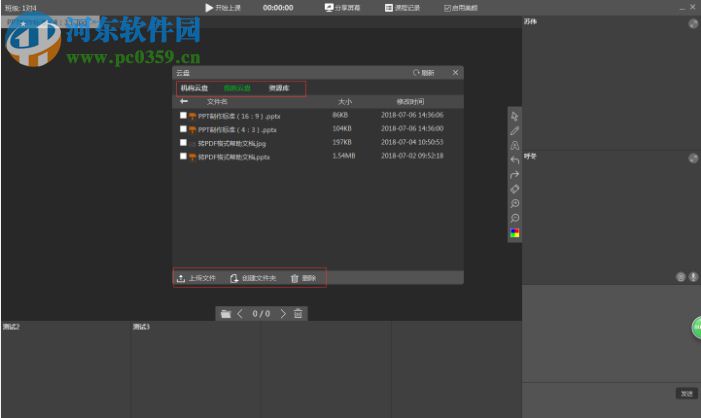Click the 86KB size value

(x=340, y=115)
